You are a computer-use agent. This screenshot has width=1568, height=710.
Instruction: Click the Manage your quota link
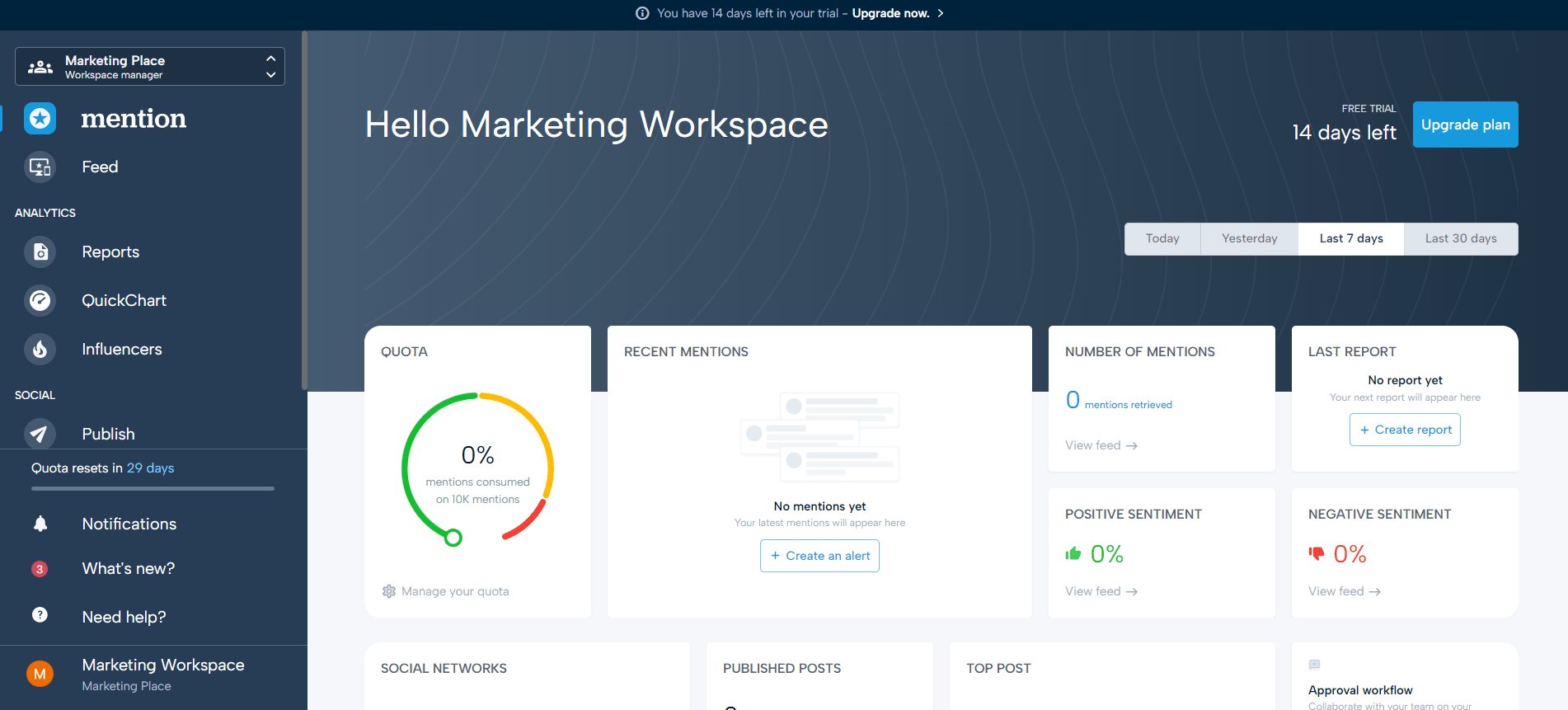click(455, 591)
